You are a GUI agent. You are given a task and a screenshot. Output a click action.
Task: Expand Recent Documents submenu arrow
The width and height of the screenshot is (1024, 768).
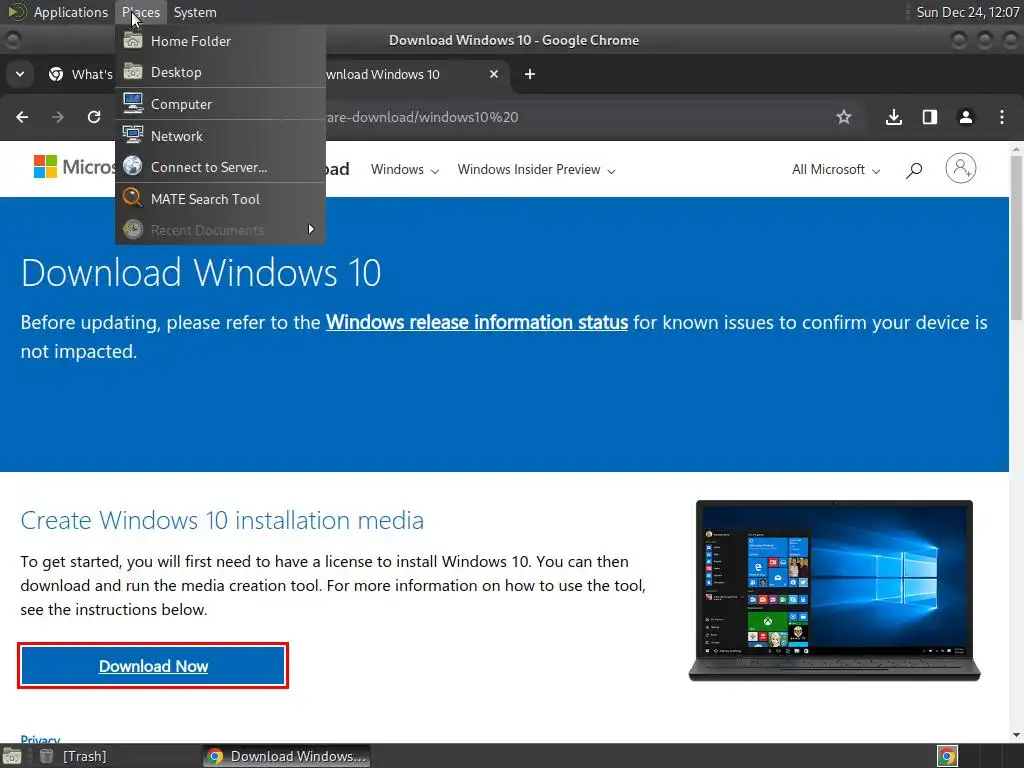coord(311,229)
